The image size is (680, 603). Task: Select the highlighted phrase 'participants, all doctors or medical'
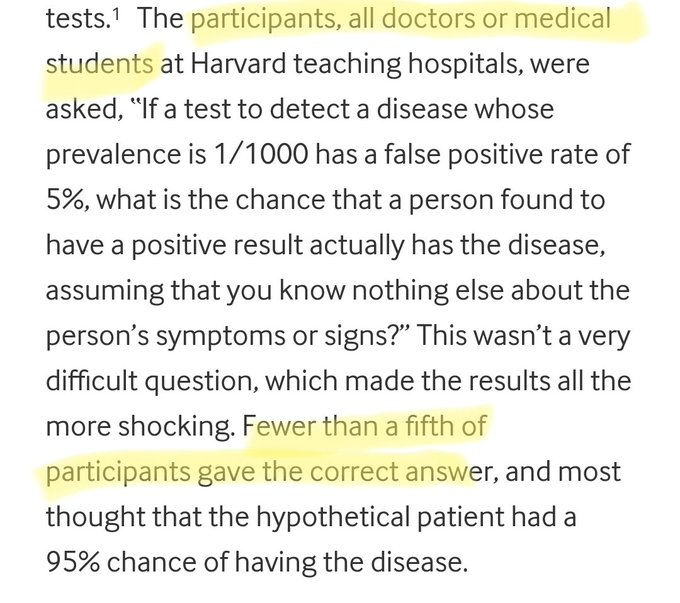(x=401, y=20)
